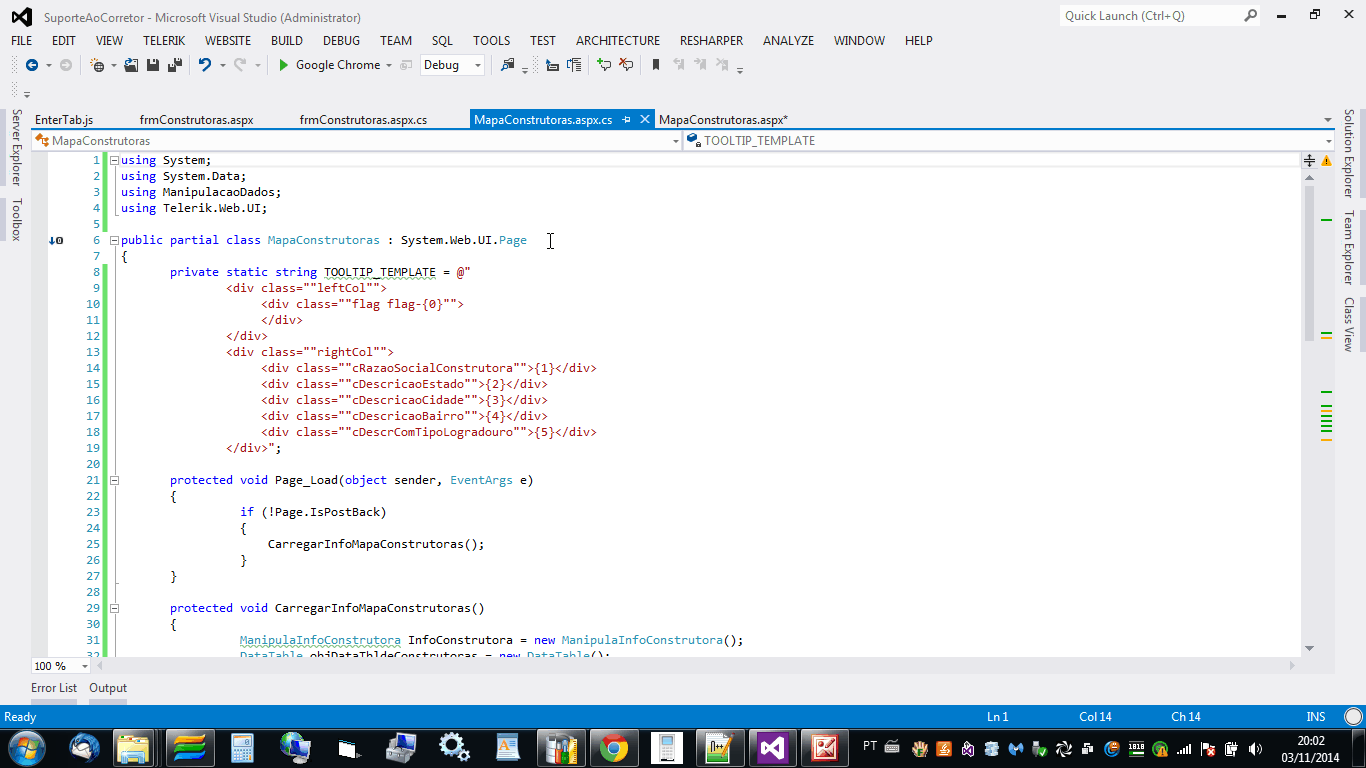Open the Error List panel
Viewport: 1366px width, 768px height.
click(54, 688)
